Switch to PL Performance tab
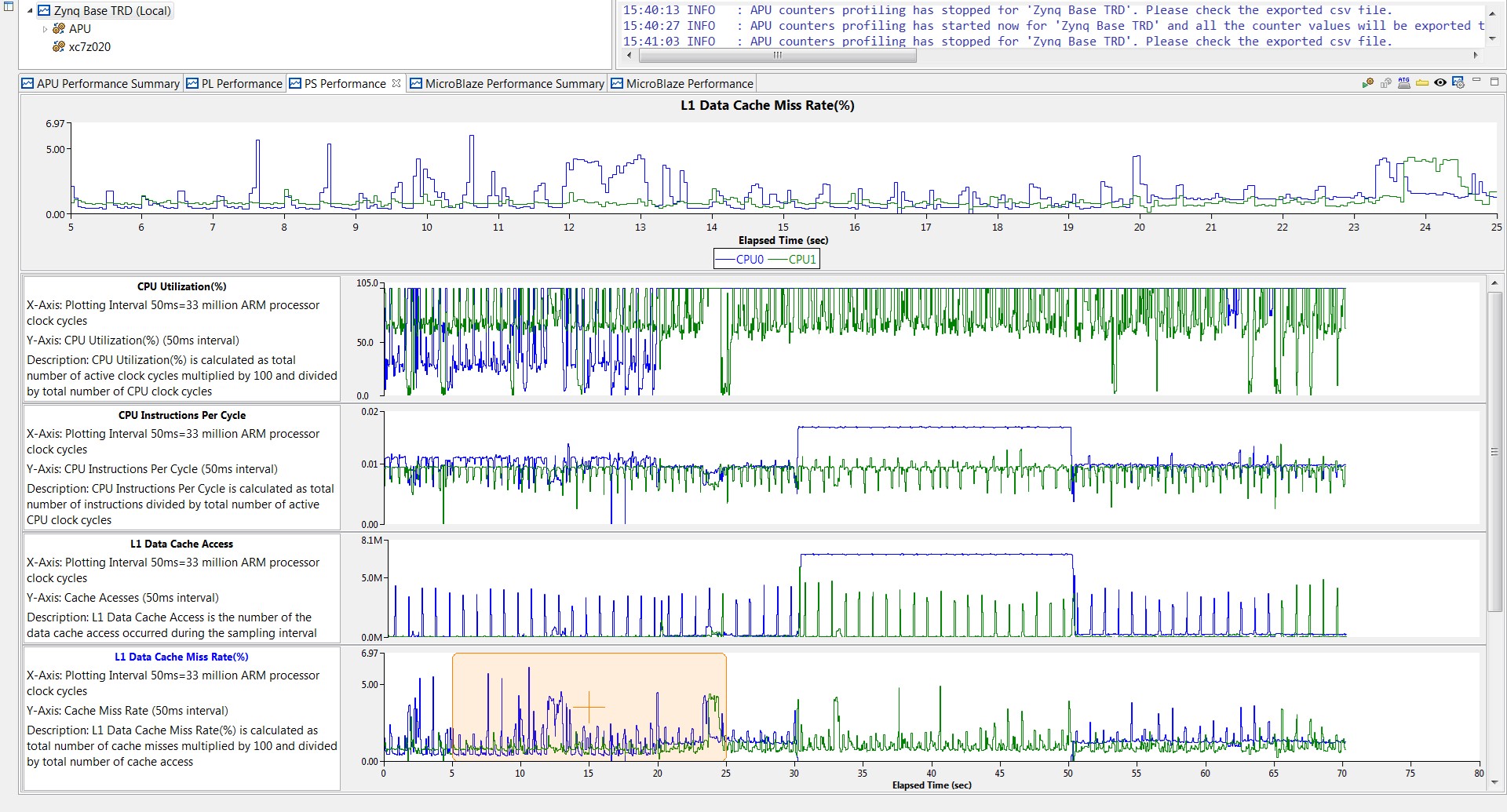The image size is (1507, 812). 234,83
